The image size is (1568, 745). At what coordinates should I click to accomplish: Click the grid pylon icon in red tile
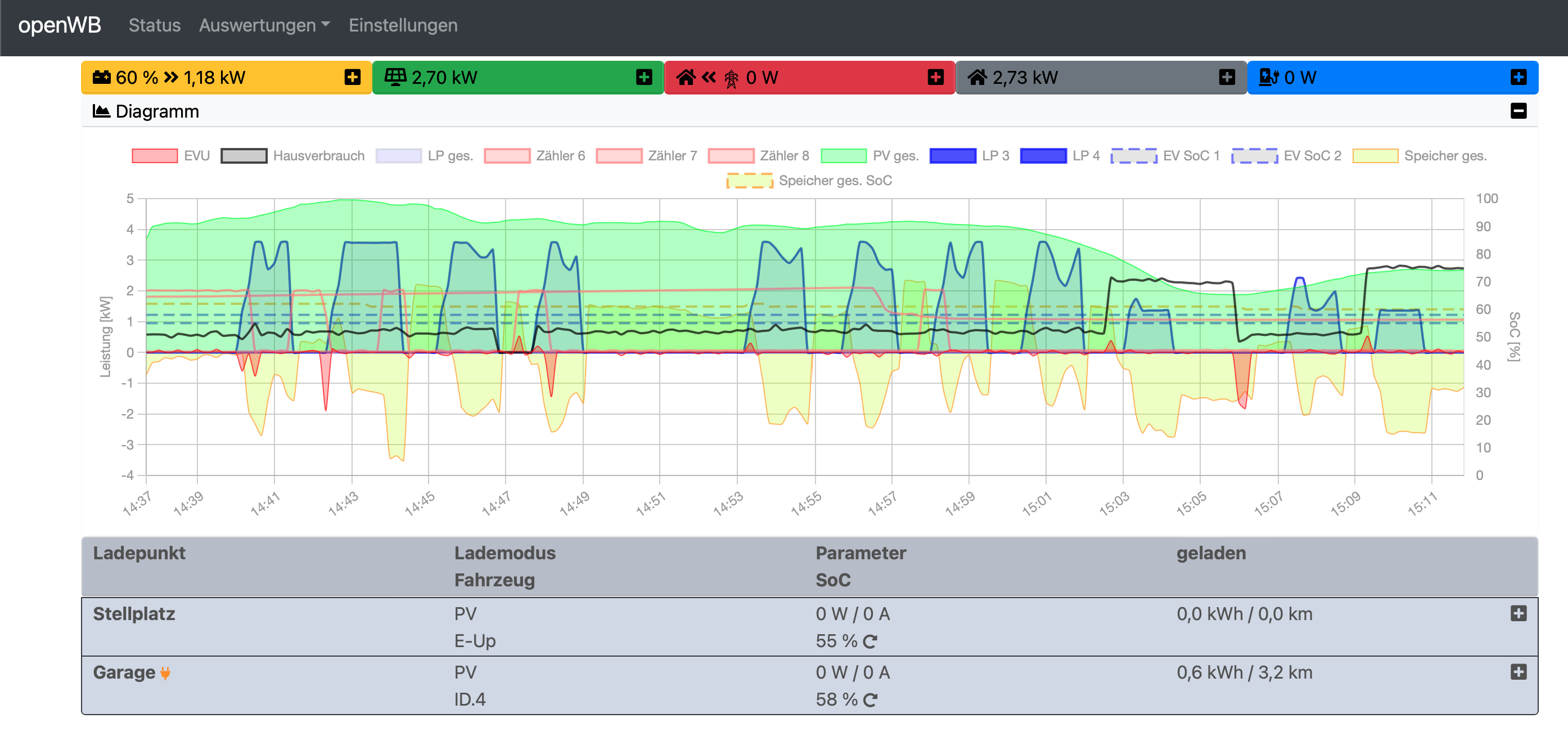[731, 79]
